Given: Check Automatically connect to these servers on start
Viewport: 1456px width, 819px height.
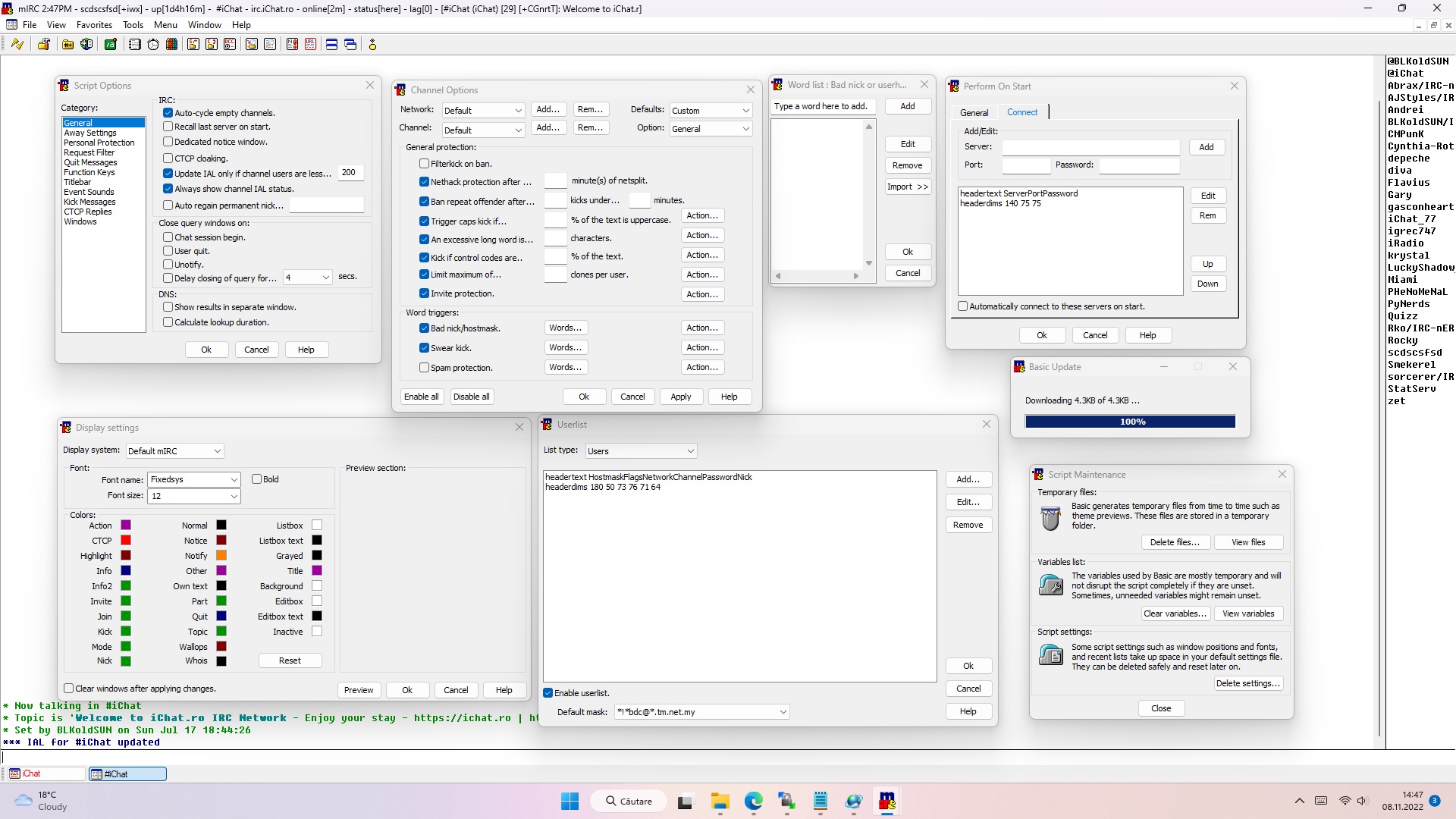Looking at the screenshot, I should [963, 306].
